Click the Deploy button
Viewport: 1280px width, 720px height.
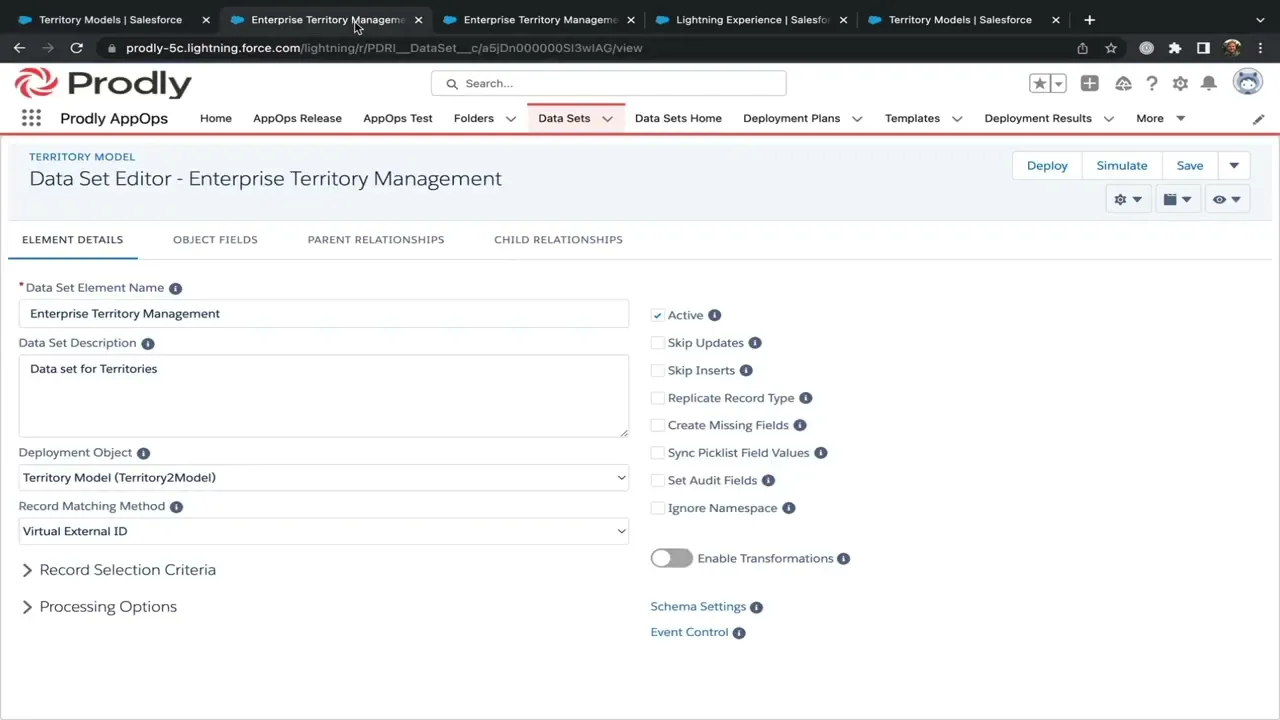point(1047,166)
